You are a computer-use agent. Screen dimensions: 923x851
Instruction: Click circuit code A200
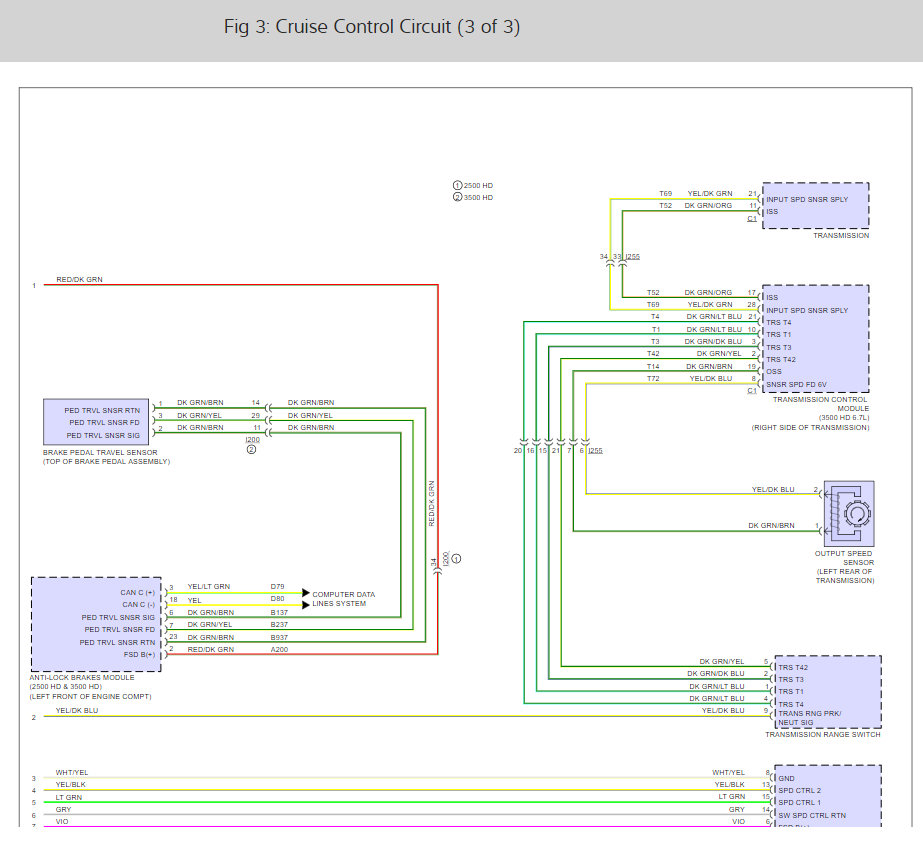279,650
